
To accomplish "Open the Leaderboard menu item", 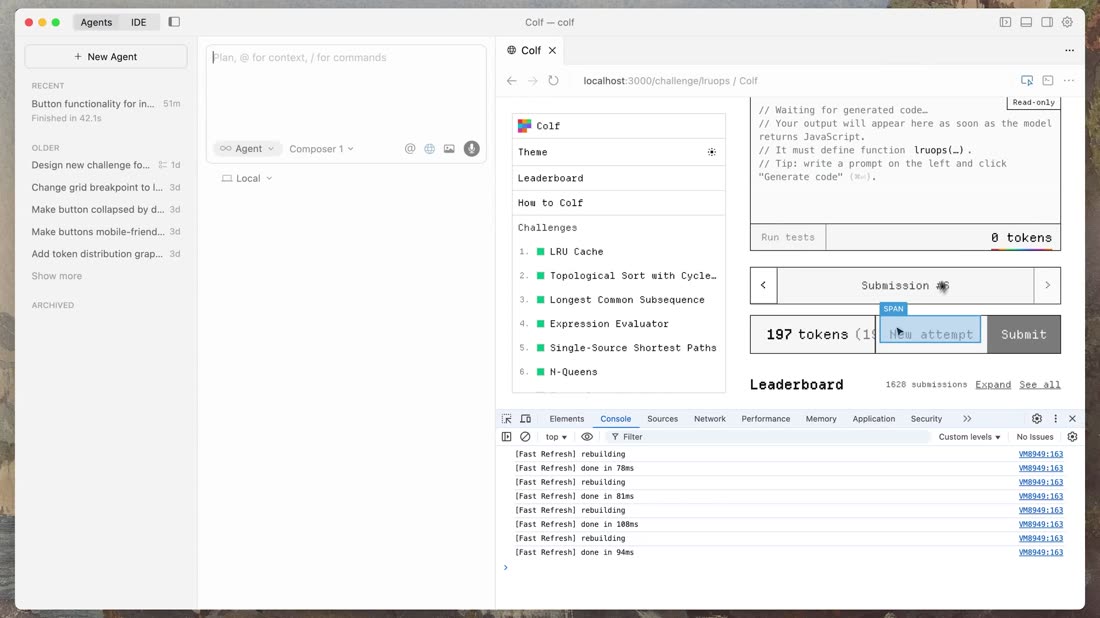I will 619,178.
